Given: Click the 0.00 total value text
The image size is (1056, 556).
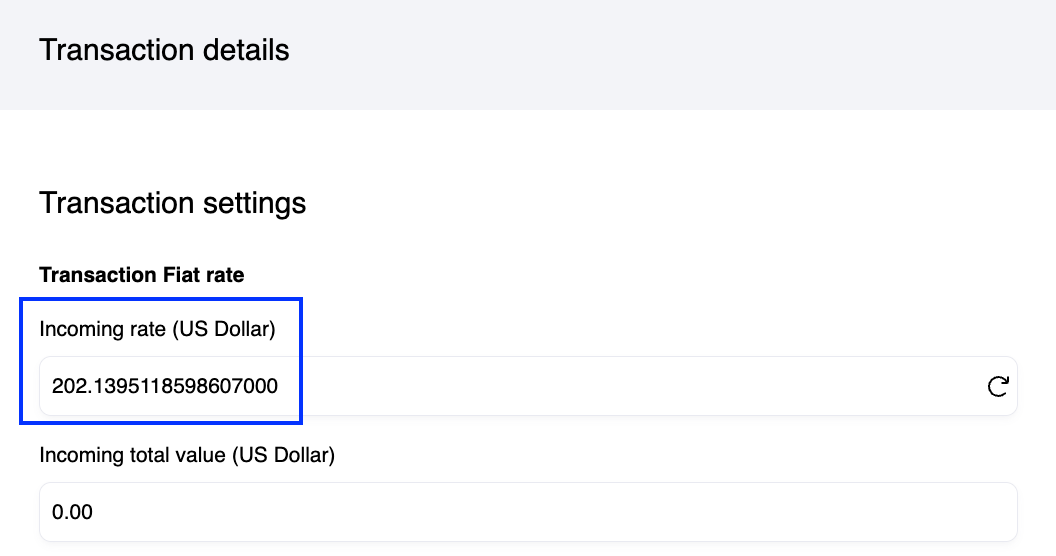Looking at the screenshot, I should [x=72, y=512].
